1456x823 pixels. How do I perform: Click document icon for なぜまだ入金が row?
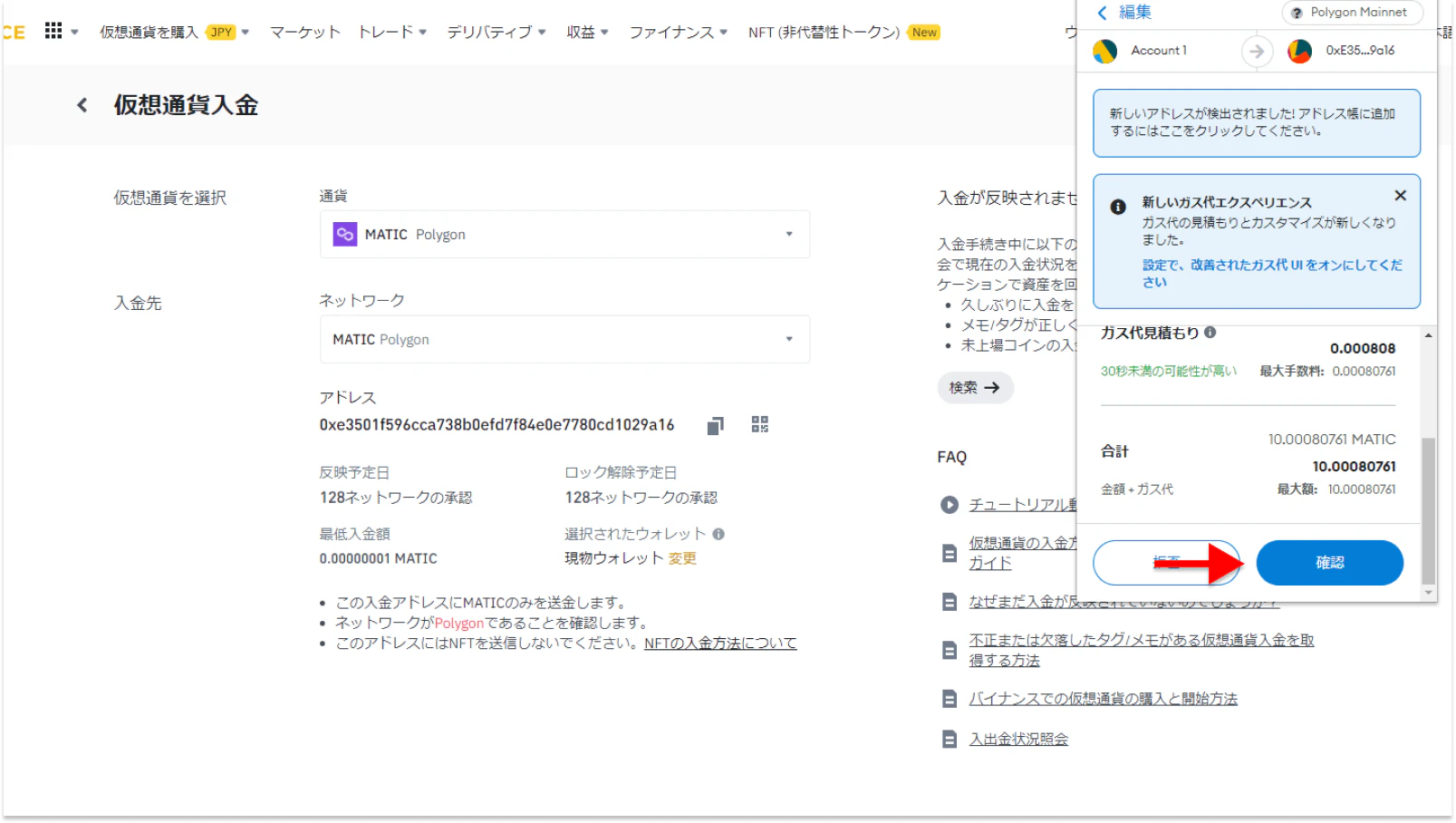[x=950, y=602]
